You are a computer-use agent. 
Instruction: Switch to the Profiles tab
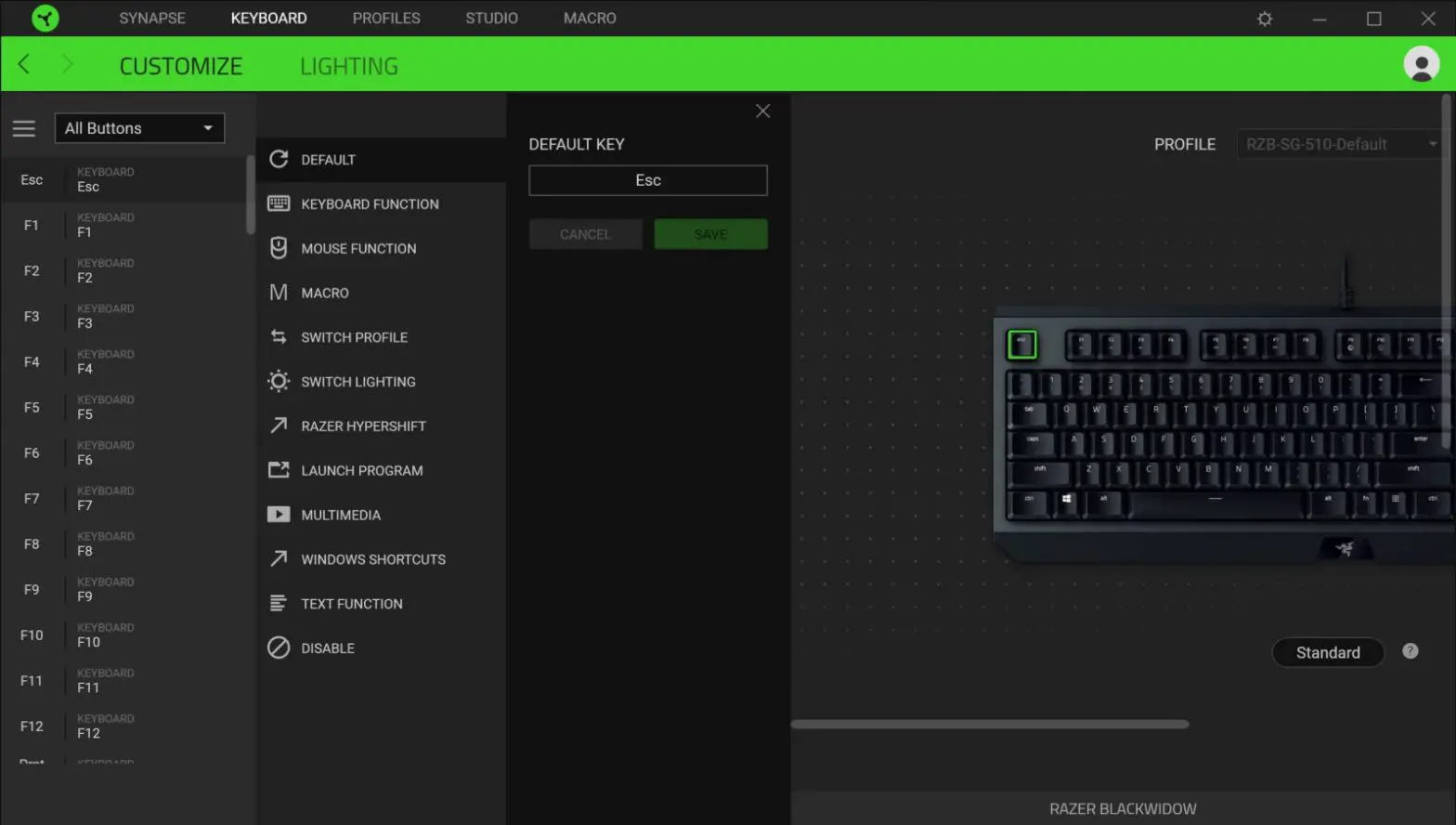(x=386, y=18)
